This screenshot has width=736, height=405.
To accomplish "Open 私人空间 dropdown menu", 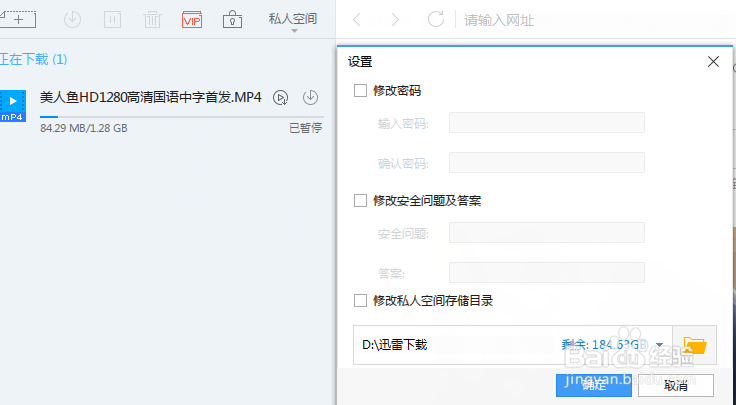I will pyautogui.click(x=293, y=21).
